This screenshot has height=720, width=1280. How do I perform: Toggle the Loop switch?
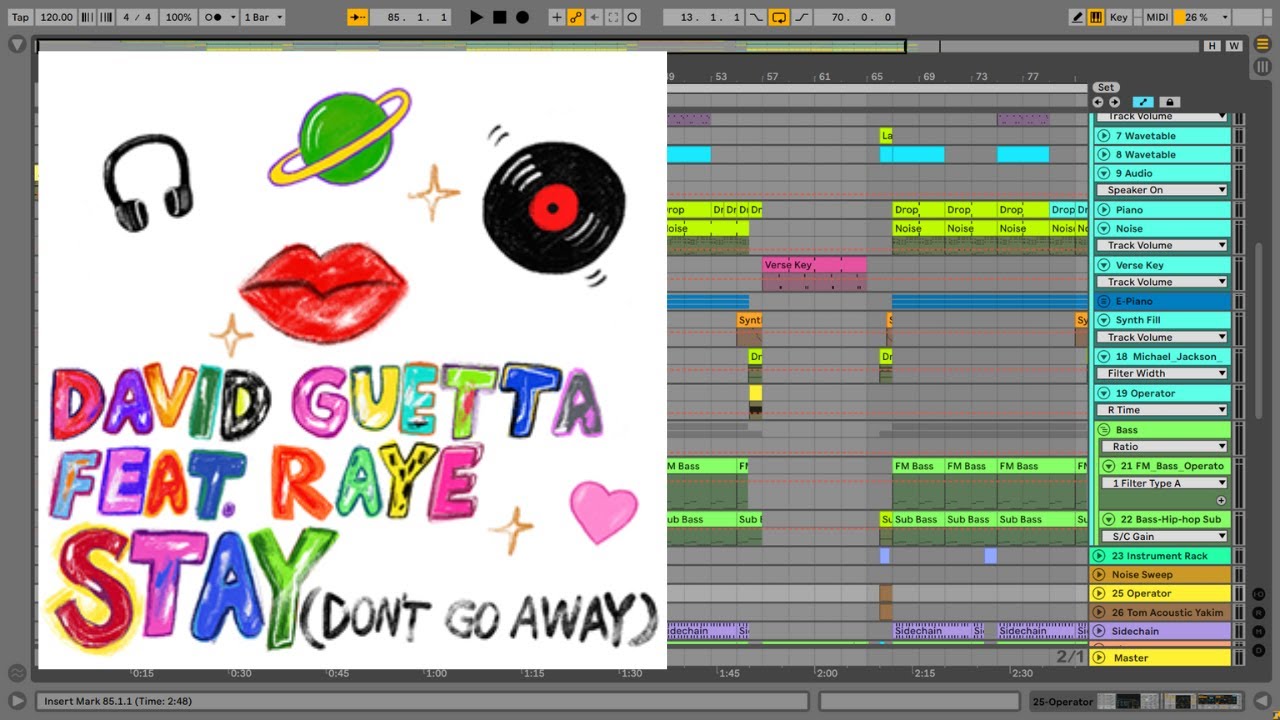click(x=779, y=17)
